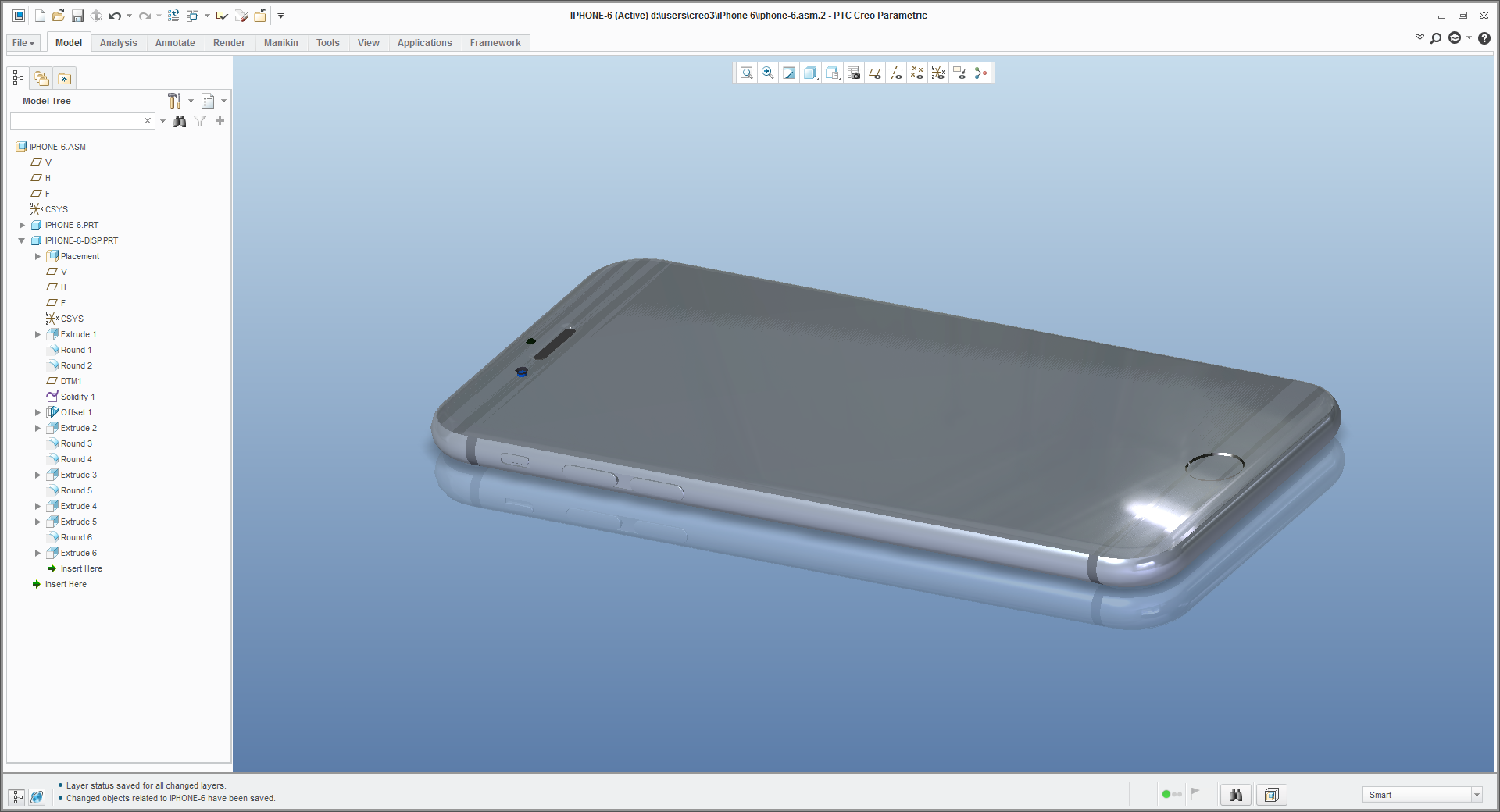This screenshot has height=812, width=1500.
Task: Click the model tree search filter button
Action: pyautogui.click(x=201, y=121)
